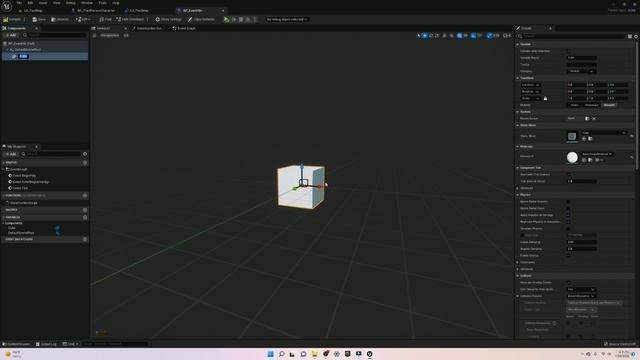The width and height of the screenshot is (640, 360).
Task: Toggle world/local coordinate space icon
Action: pyautogui.click(x=444, y=36)
